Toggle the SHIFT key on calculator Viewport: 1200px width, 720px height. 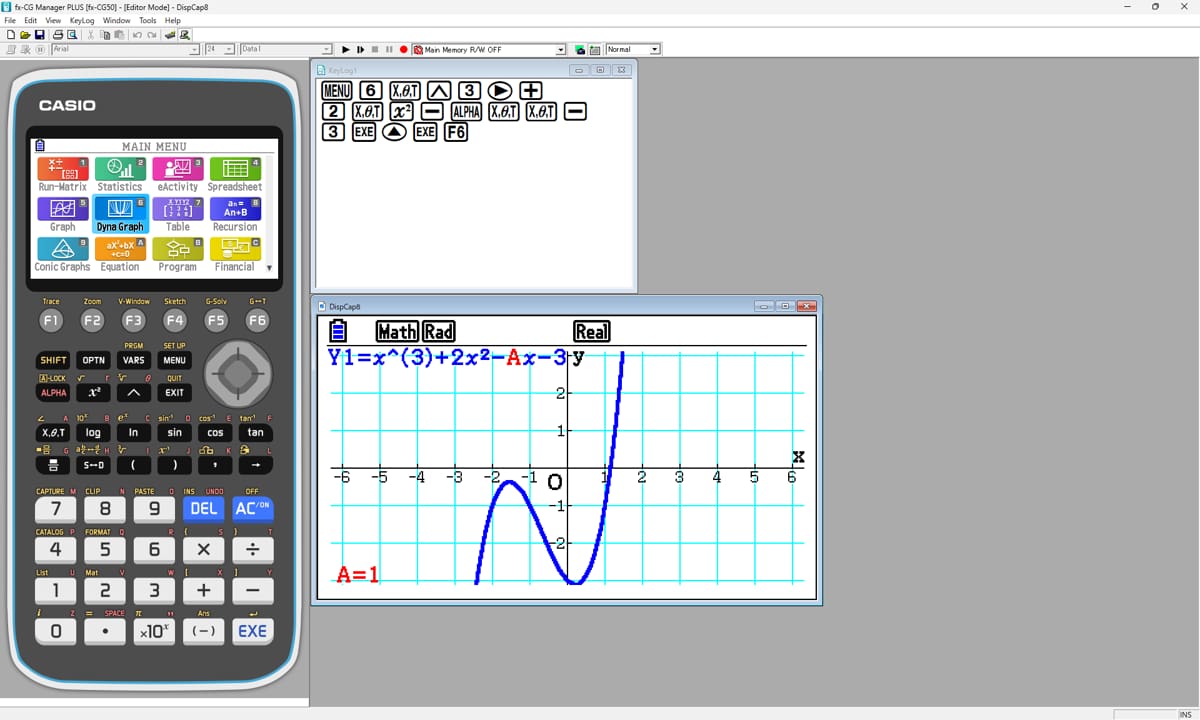(52, 360)
